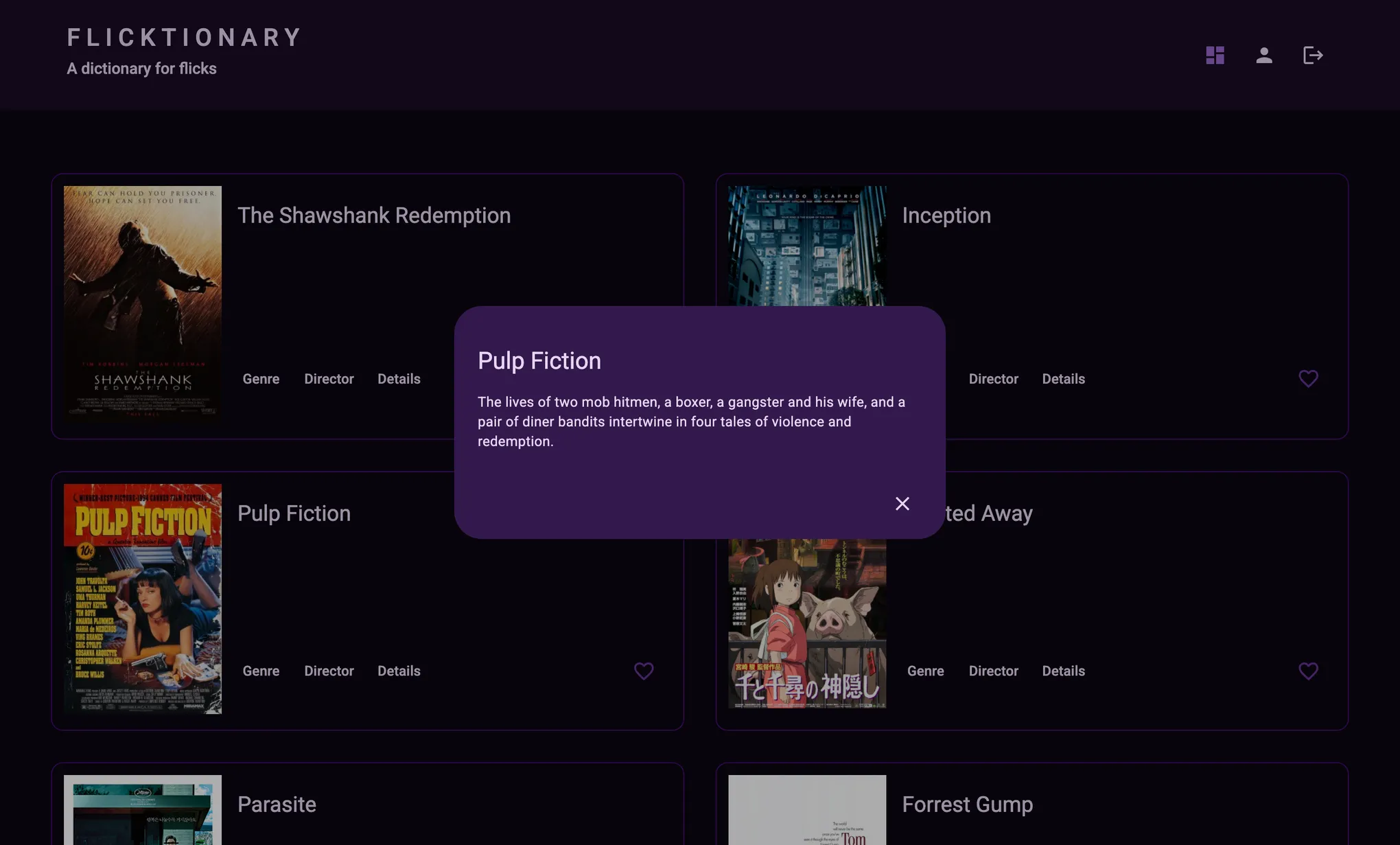View Director of Pulp Fiction
Image resolution: width=1400 pixels, height=845 pixels.
329,671
